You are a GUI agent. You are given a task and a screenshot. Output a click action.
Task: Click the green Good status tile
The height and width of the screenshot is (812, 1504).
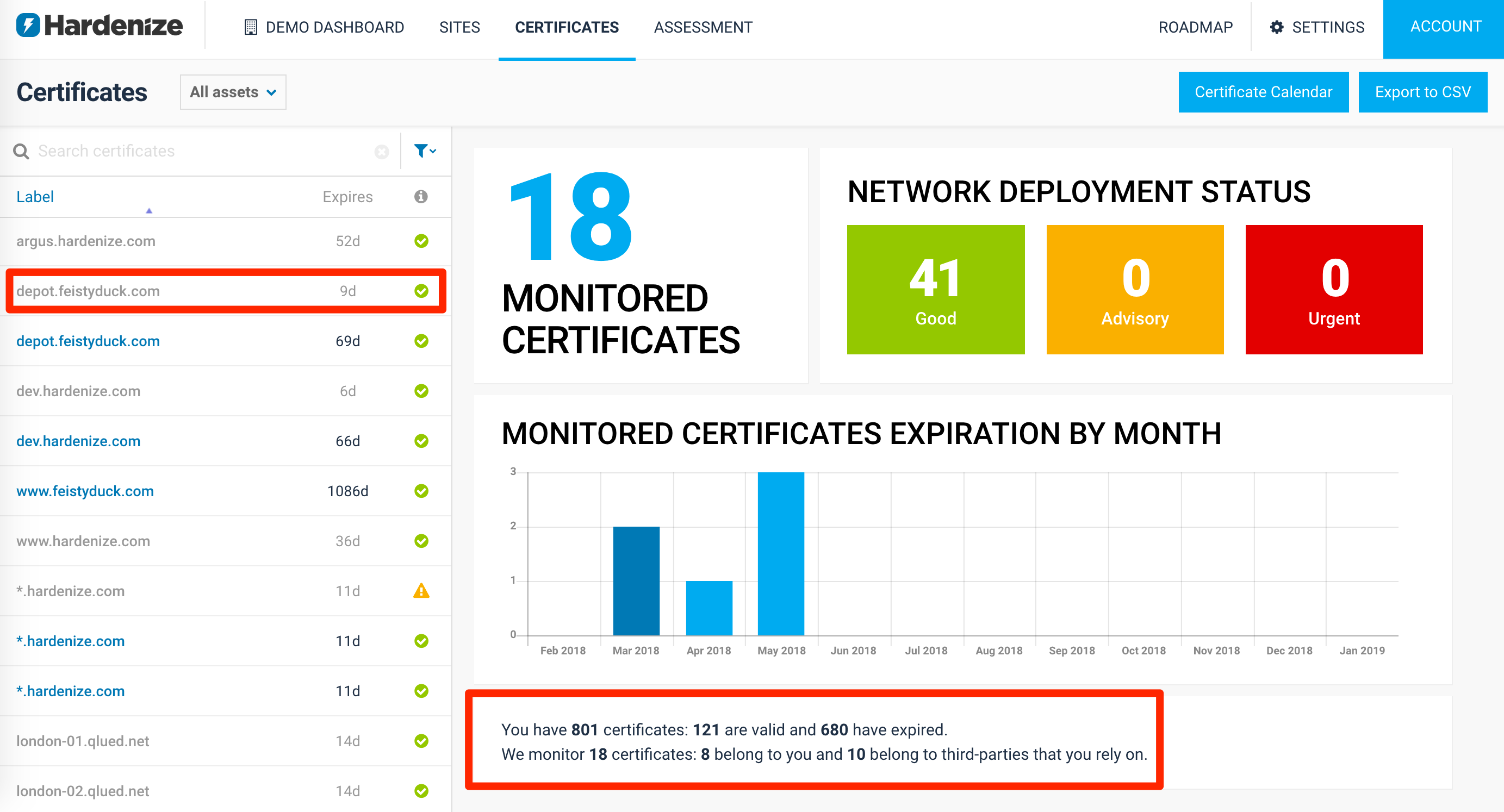pos(935,290)
